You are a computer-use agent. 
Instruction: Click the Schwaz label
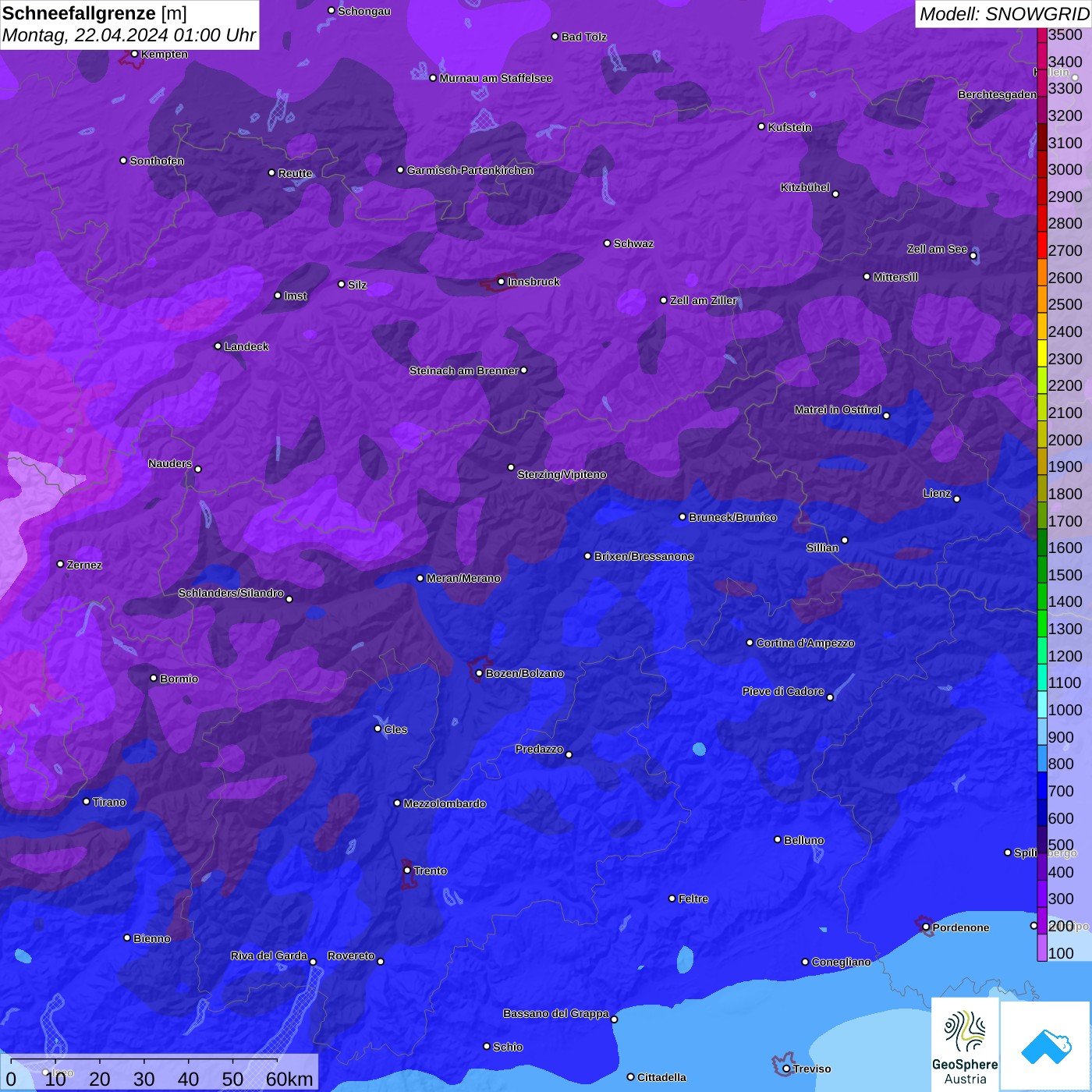click(633, 243)
